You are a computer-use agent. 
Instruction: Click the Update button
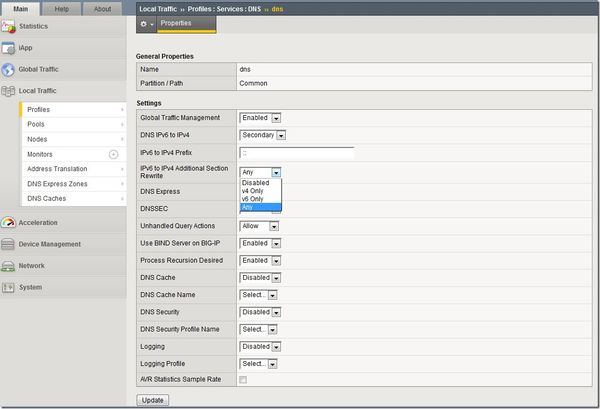click(152, 399)
